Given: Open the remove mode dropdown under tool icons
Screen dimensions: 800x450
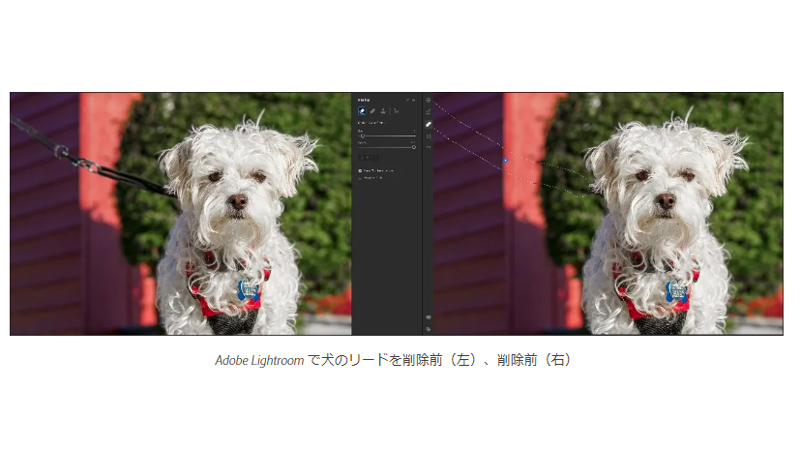Looking at the screenshot, I should pos(372,123).
